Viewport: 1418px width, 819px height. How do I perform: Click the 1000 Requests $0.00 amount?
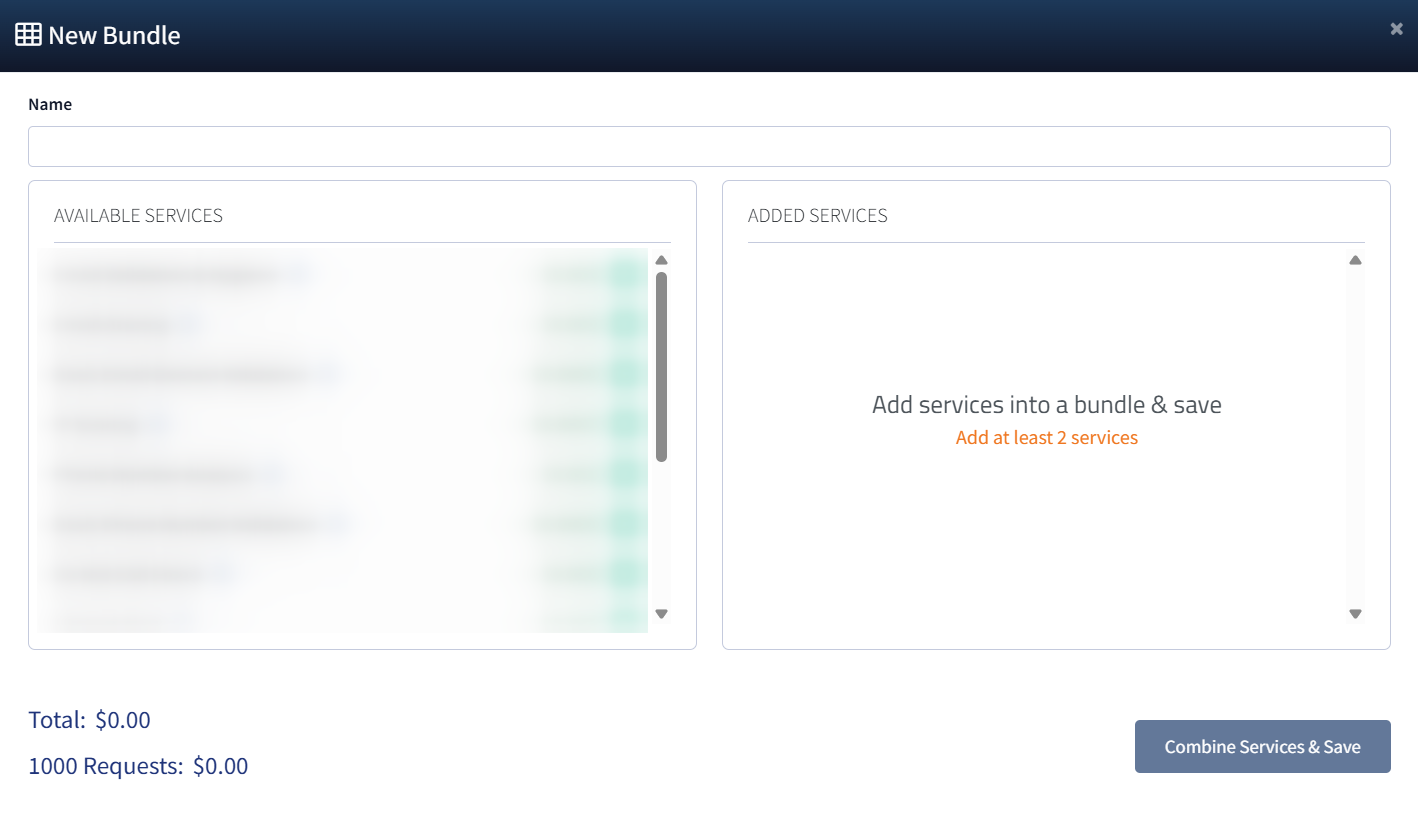point(220,767)
